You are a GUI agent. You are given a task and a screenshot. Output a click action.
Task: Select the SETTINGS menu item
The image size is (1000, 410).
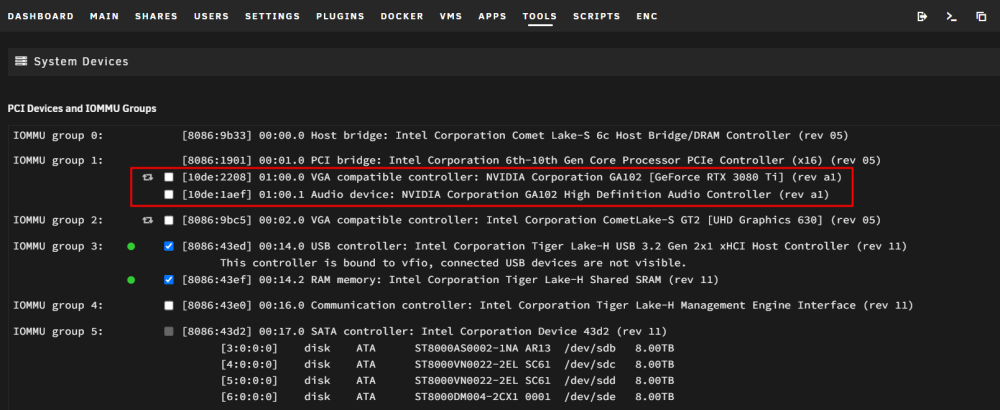[x=272, y=17]
